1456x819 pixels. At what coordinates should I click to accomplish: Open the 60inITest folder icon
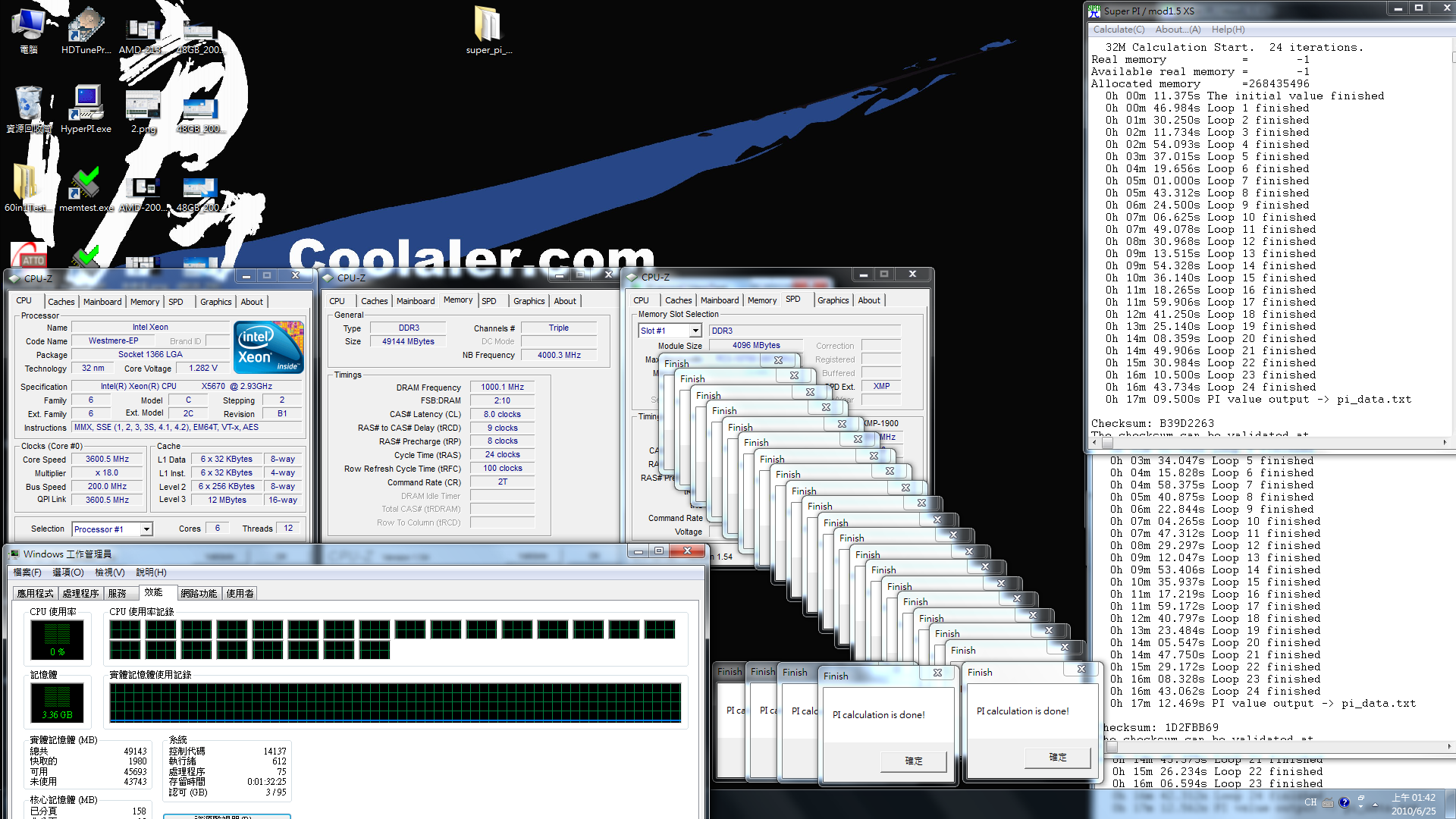tap(27, 188)
